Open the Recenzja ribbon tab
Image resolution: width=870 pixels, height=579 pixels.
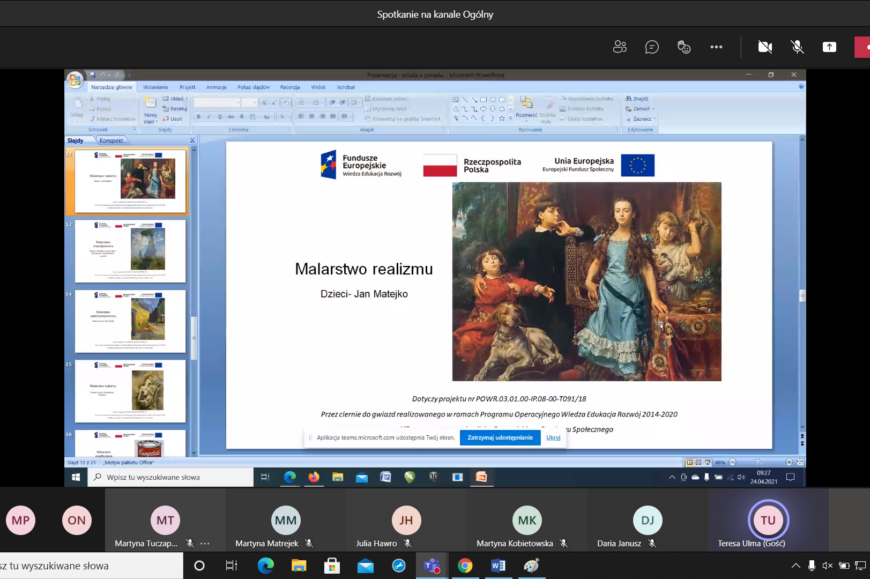(290, 87)
